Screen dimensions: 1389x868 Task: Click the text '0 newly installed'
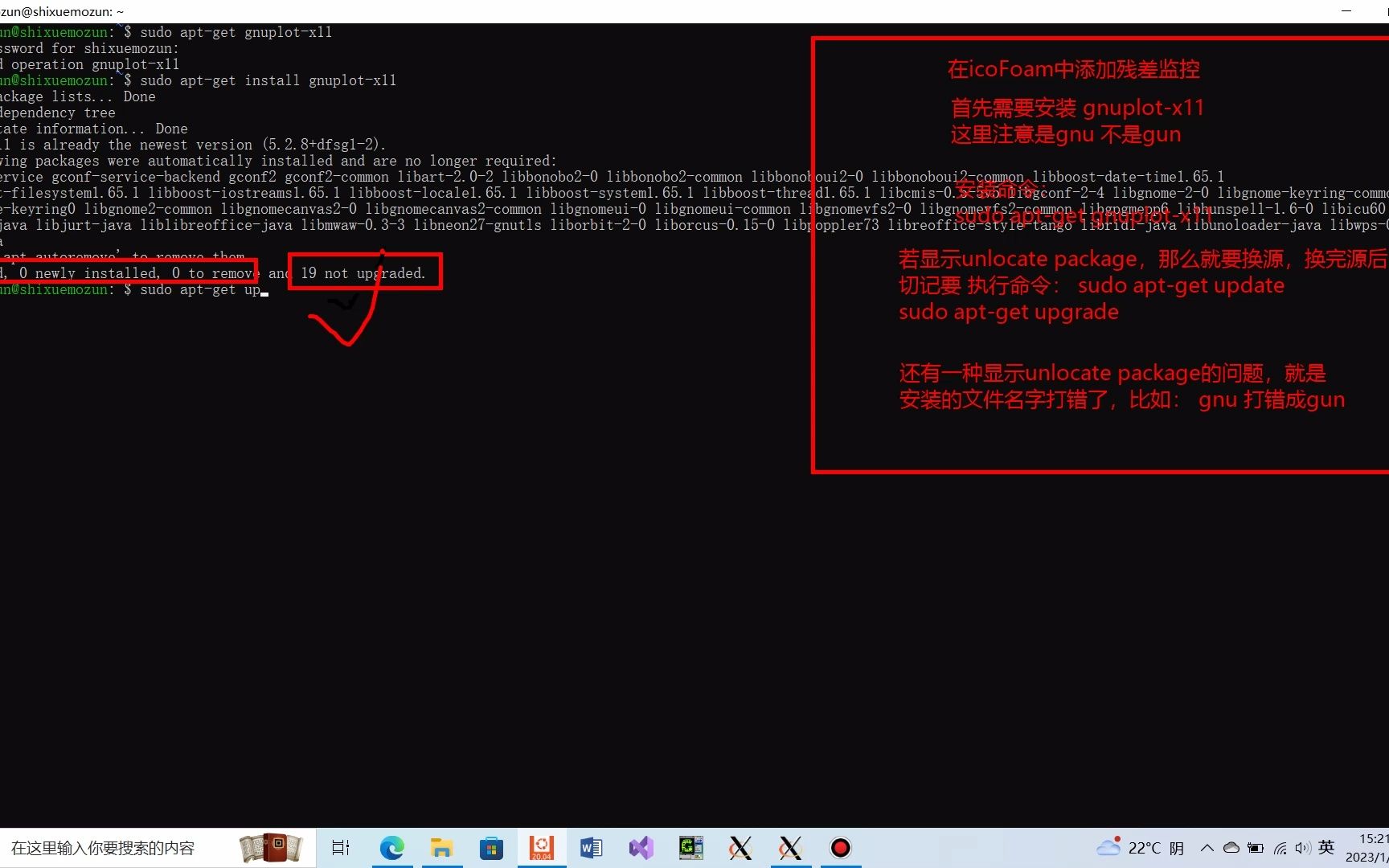(x=89, y=273)
